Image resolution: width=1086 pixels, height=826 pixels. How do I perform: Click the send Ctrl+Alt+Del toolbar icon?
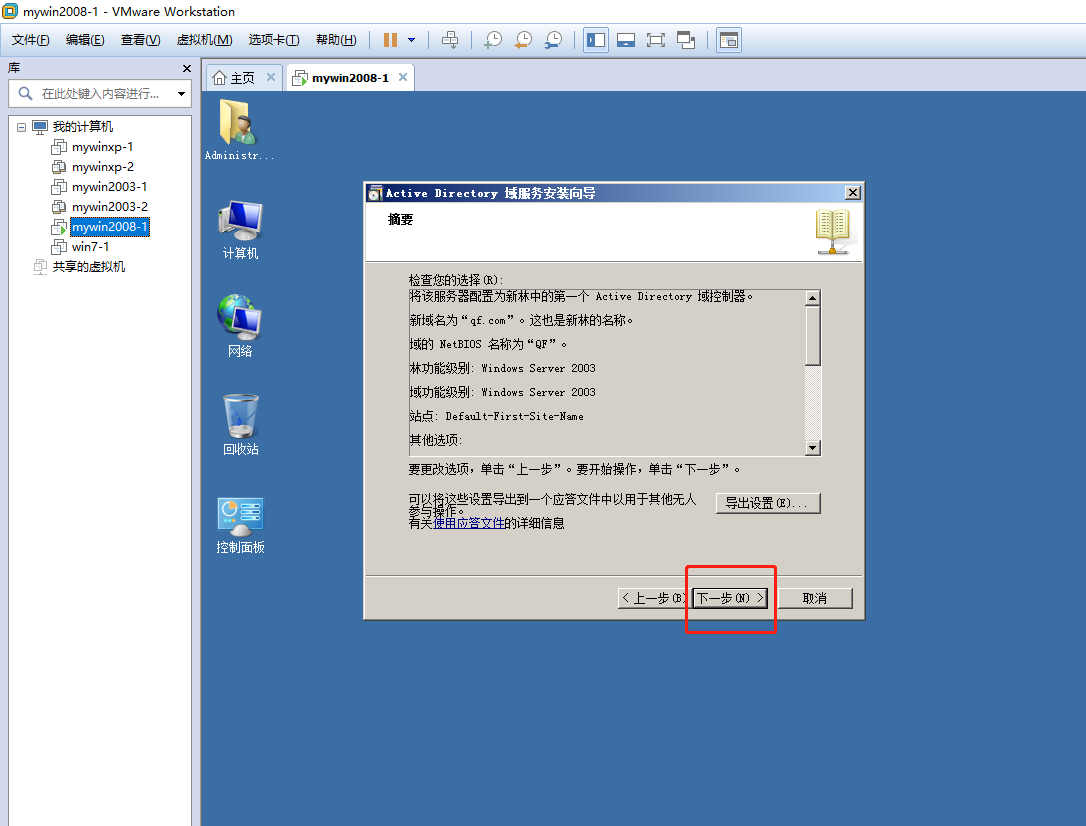coord(449,40)
